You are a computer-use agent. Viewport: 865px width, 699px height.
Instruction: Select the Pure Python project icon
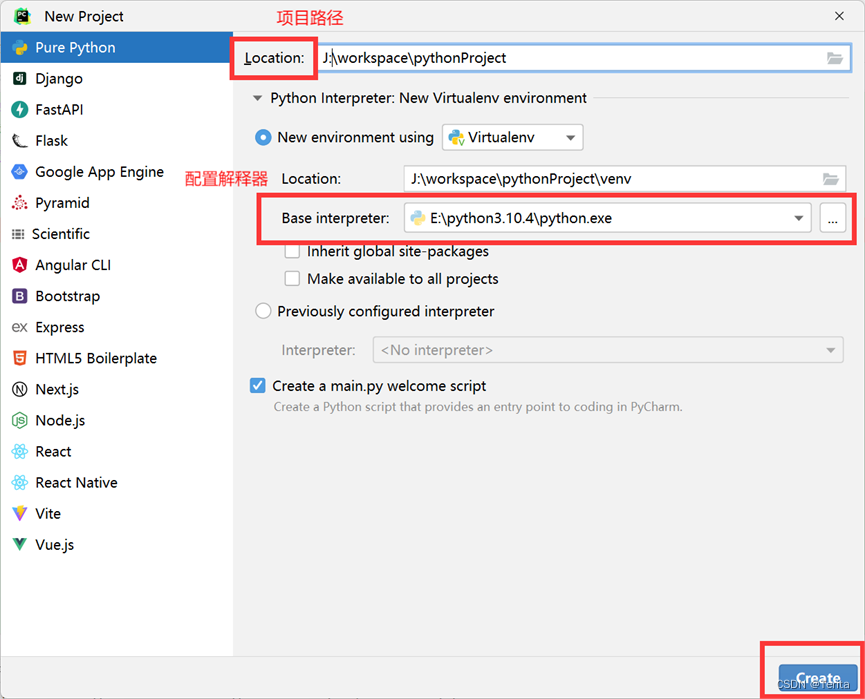tap(20, 47)
